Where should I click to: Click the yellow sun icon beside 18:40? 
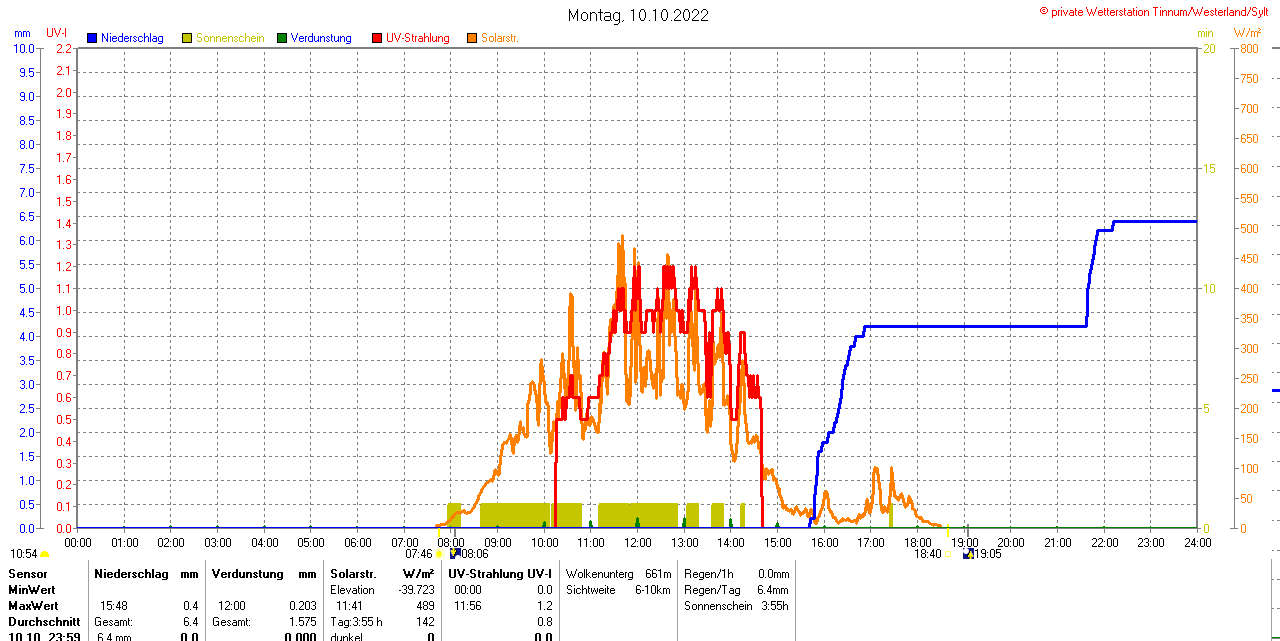[950, 554]
